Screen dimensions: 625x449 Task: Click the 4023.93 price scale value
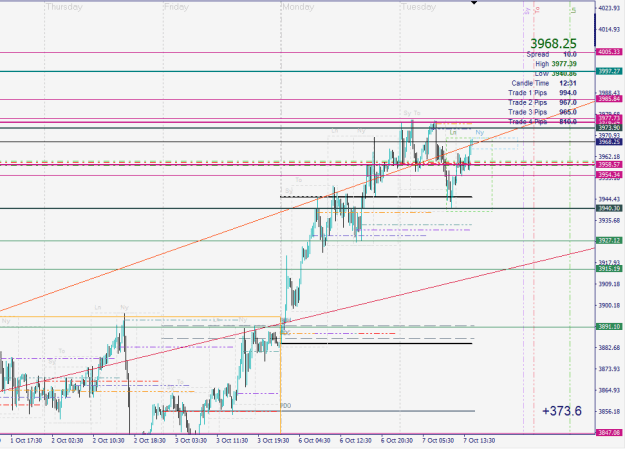click(x=609, y=8)
